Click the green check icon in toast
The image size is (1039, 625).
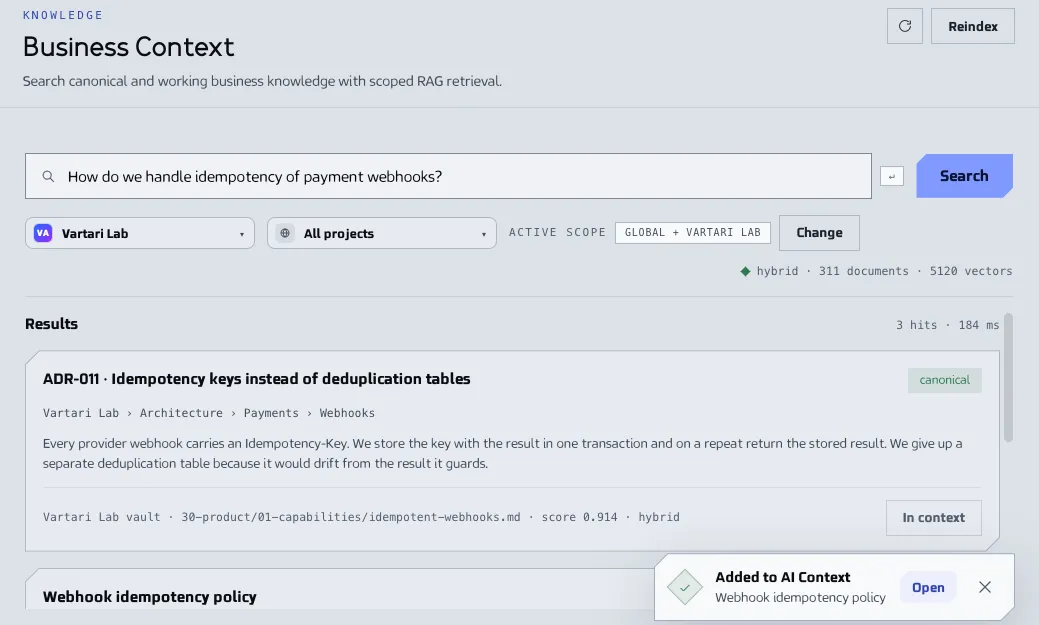point(684,587)
